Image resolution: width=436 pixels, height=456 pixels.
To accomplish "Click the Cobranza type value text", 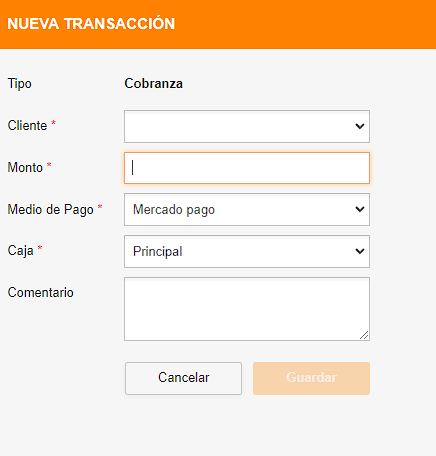I will pyautogui.click(x=154, y=83).
